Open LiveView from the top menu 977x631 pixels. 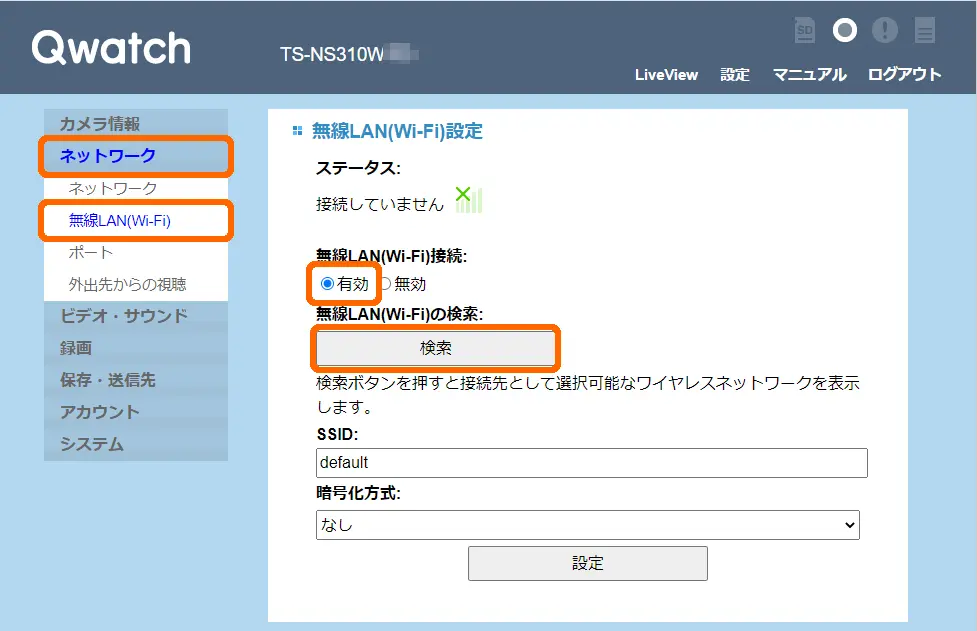[x=666, y=75]
